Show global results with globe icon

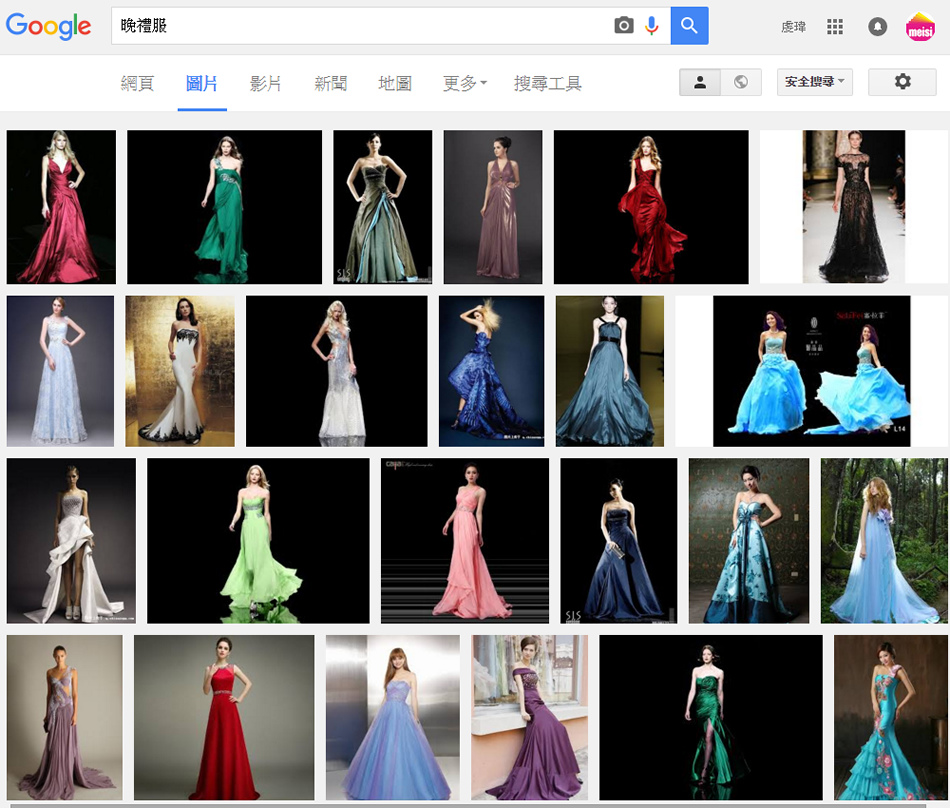coord(740,82)
